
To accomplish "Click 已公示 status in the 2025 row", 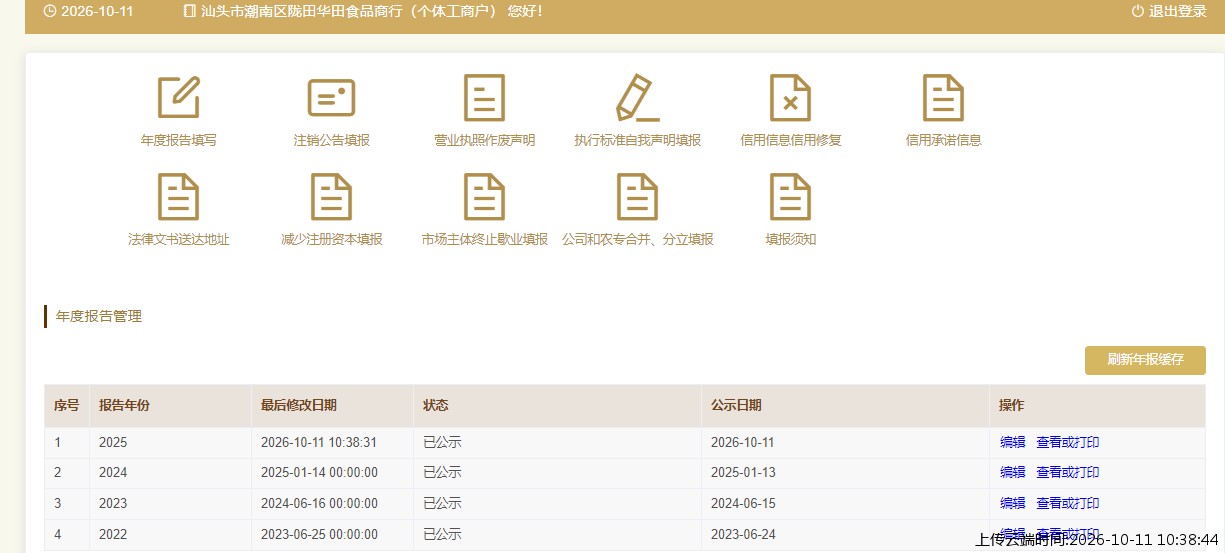I will [x=442, y=442].
